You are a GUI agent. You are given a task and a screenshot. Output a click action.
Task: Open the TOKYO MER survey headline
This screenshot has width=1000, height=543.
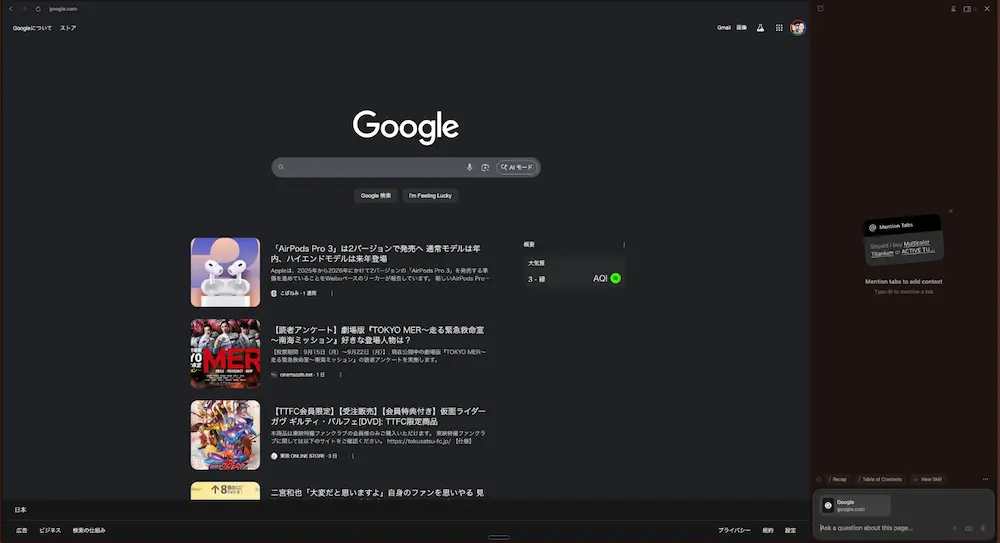tap(378, 335)
